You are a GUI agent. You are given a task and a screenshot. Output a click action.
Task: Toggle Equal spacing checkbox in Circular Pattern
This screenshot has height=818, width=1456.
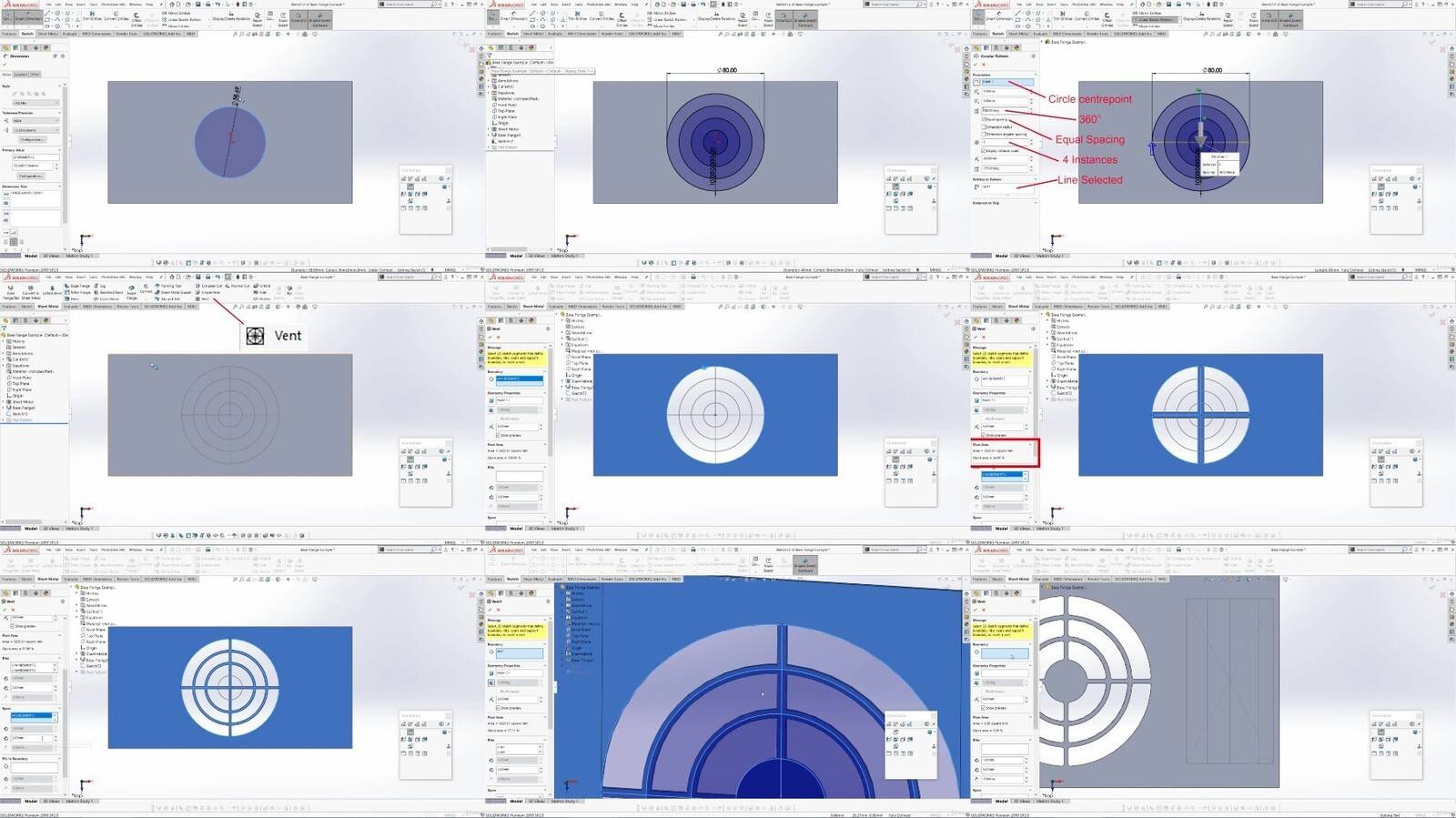[984, 119]
